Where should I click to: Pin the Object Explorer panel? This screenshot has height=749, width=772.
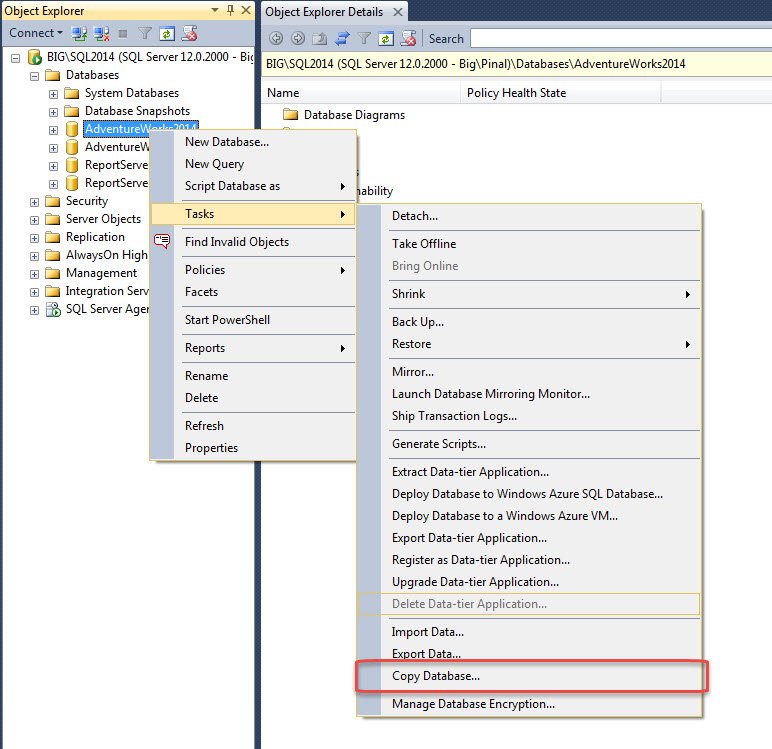(230, 10)
